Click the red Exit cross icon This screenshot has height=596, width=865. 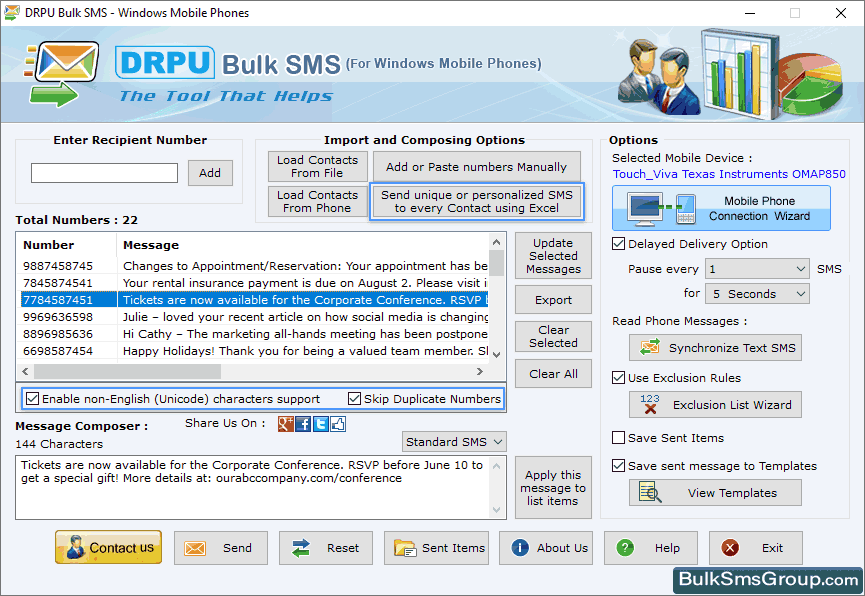coord(730,548)
